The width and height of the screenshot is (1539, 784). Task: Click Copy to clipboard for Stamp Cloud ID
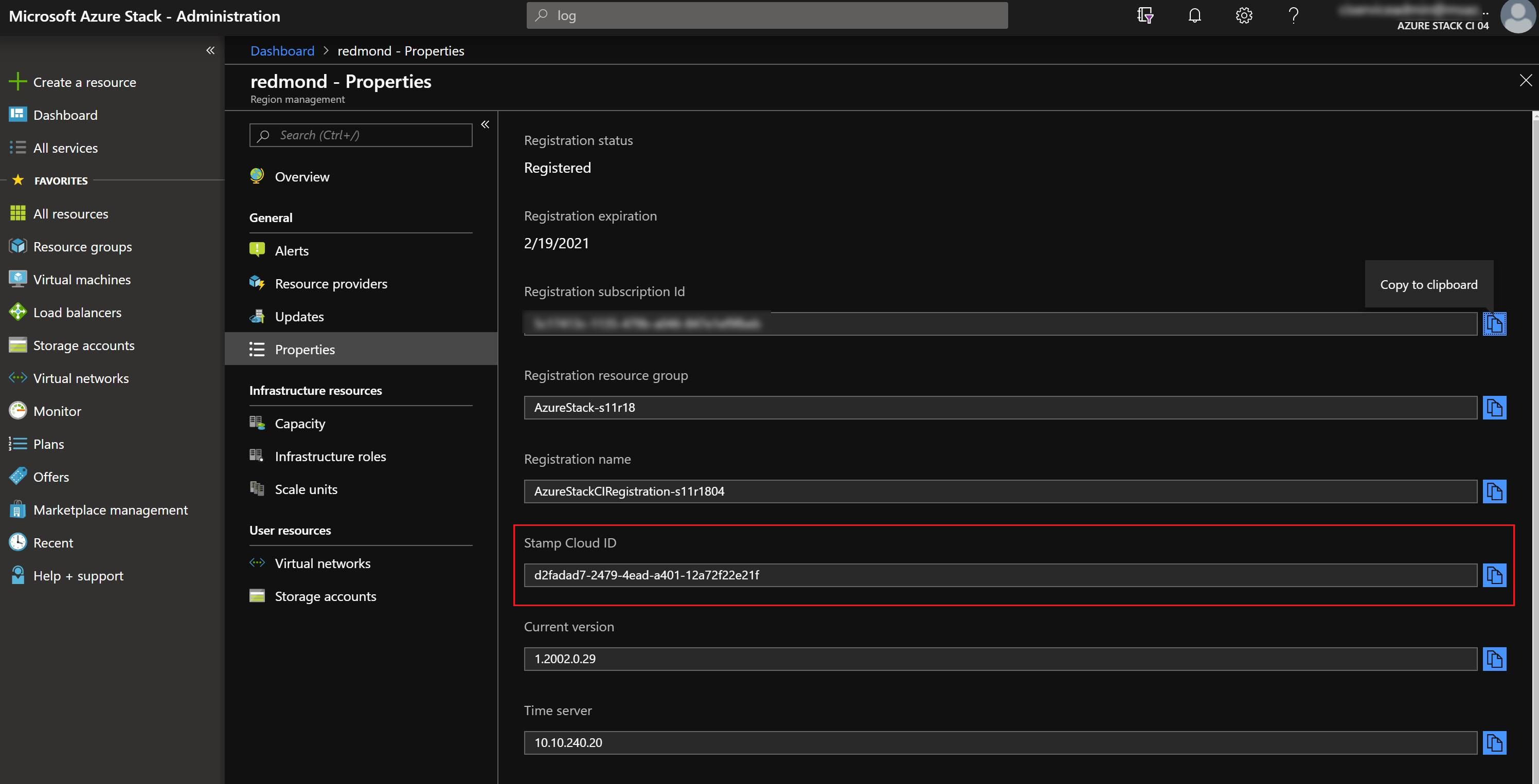[1497, 575]
